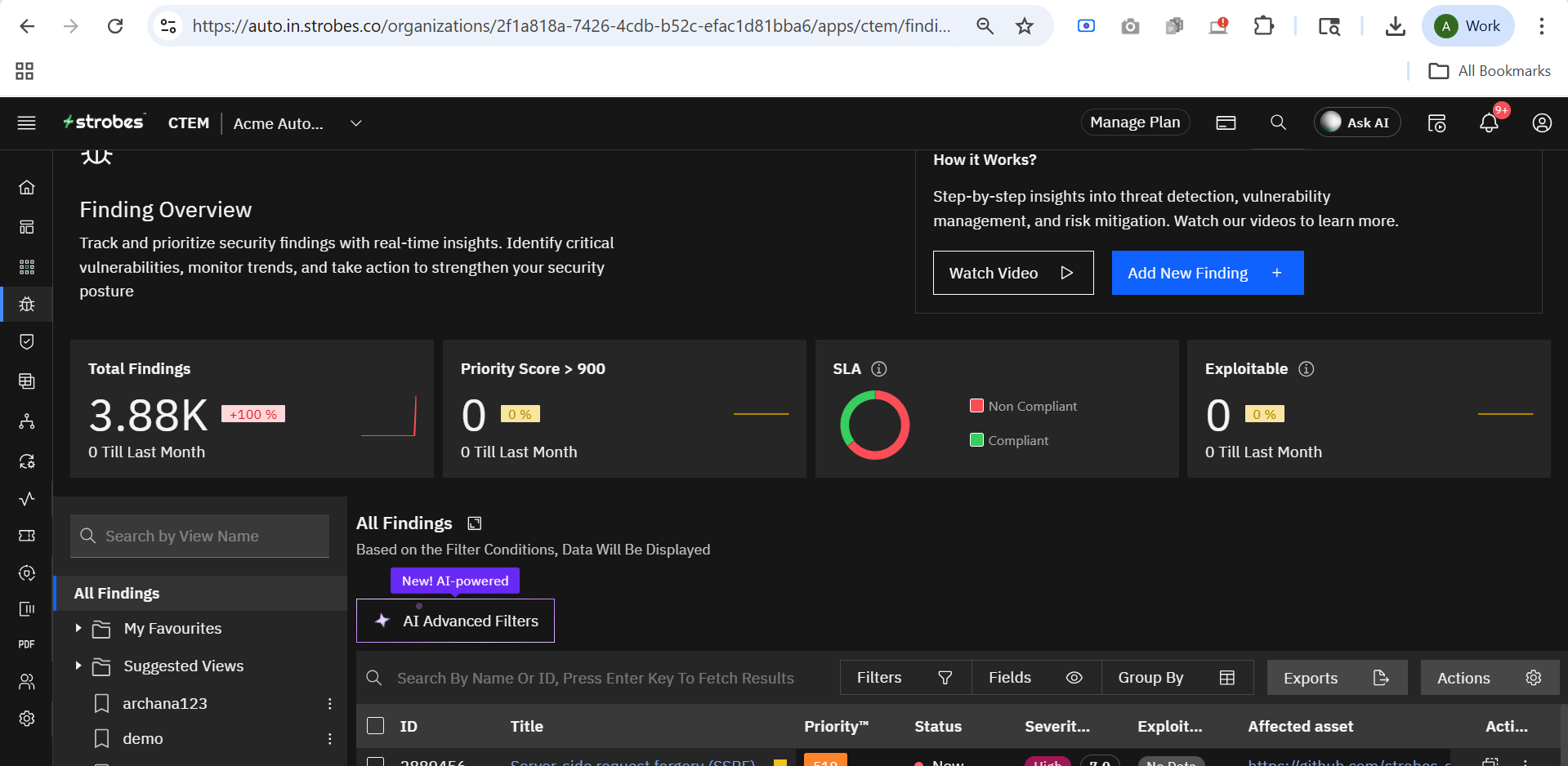Expand the My Favourites folder
The image size is (1568, 766).
[x=78, y=628]
